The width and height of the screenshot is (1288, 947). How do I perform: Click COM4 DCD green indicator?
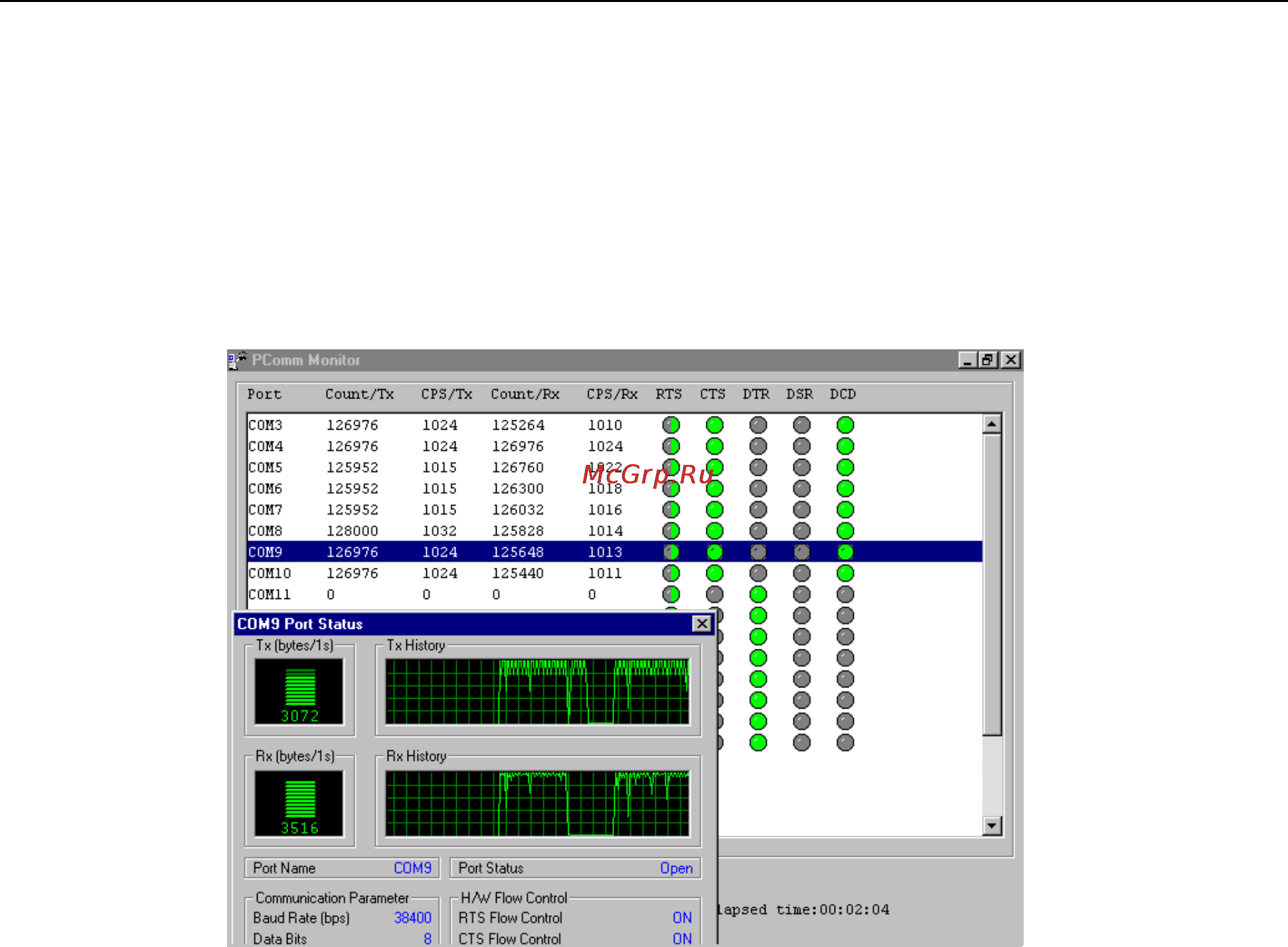point(845,446)
